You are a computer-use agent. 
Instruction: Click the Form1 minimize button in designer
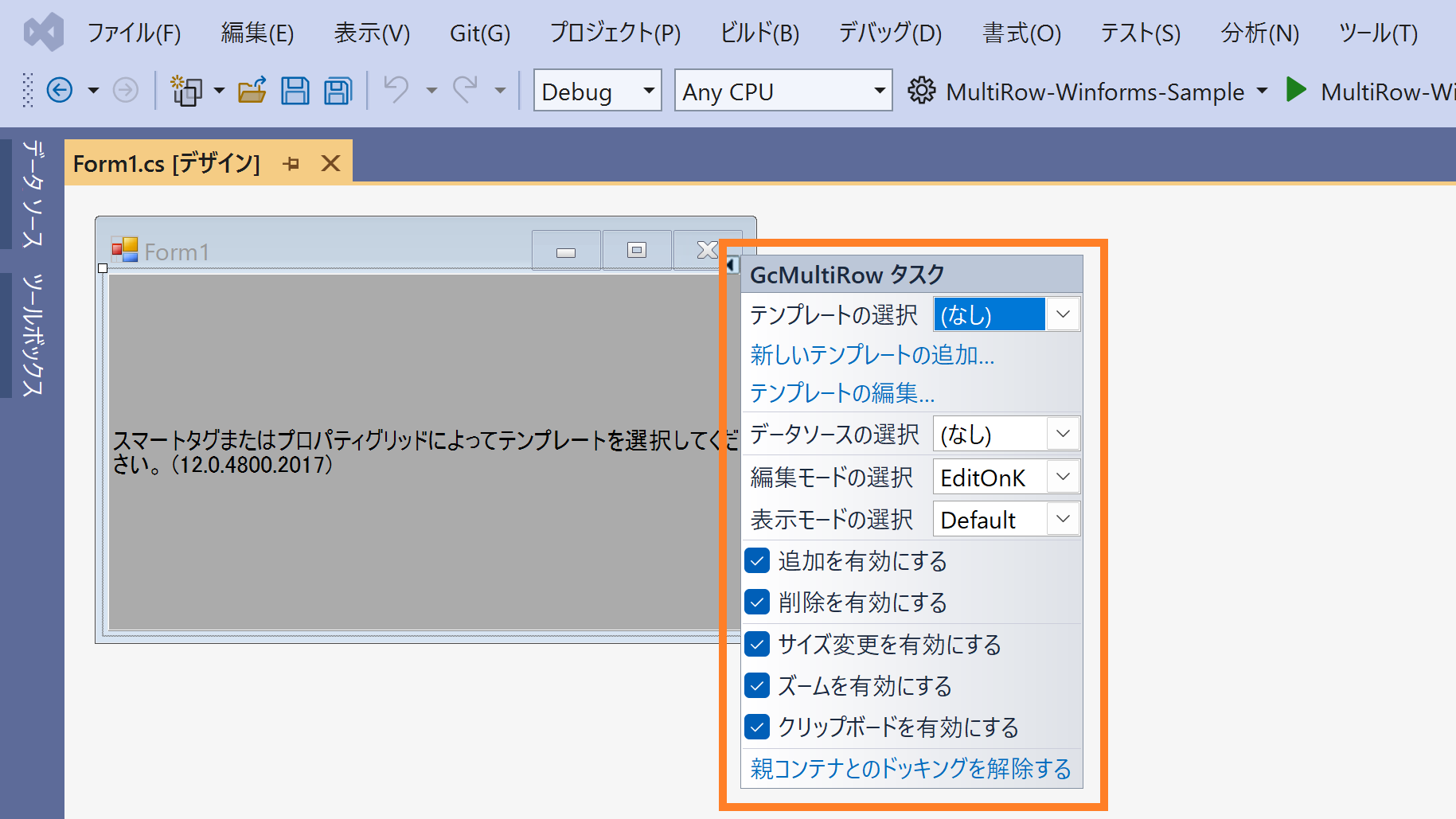(x=566, y=250)
